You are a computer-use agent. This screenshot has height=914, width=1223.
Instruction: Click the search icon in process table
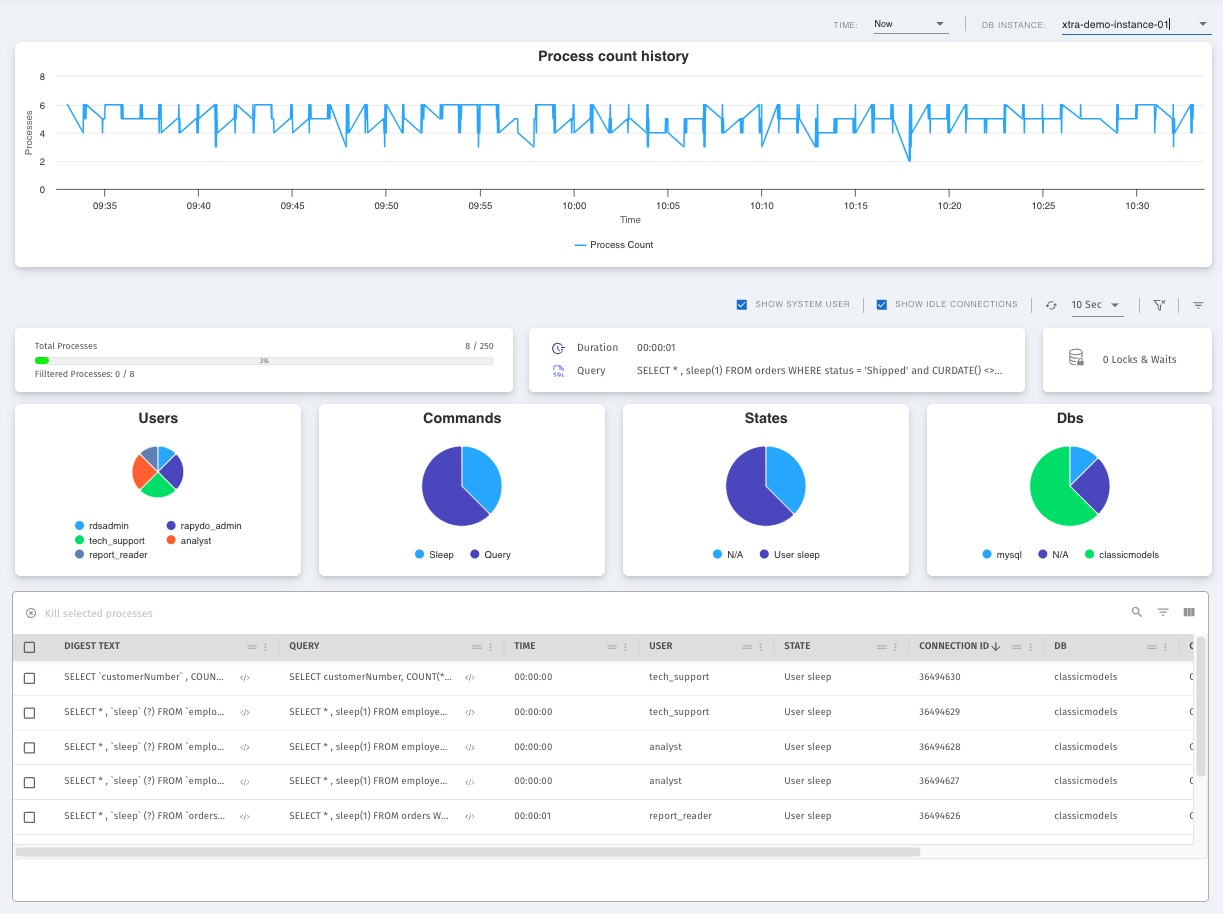(x=1137, y=612)
